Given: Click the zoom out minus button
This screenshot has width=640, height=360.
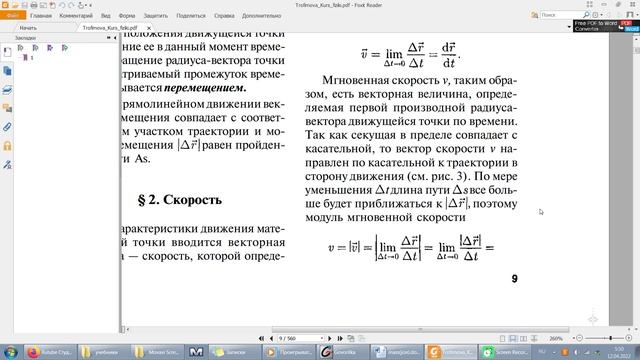Looking at the screenshot, I should tap(580, 338).
